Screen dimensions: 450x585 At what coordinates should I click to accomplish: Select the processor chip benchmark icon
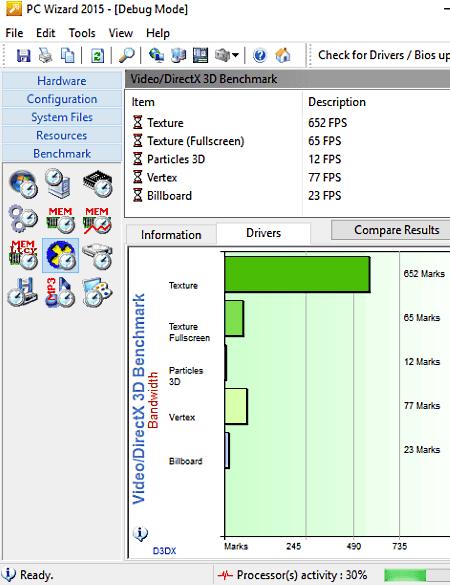point(98,184)
